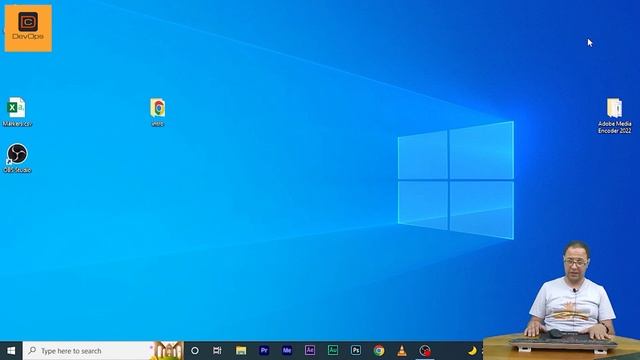The image size is (640, 360).
Task: Switch to the OBS Studio taskbar icon
Action: (425, 351)
